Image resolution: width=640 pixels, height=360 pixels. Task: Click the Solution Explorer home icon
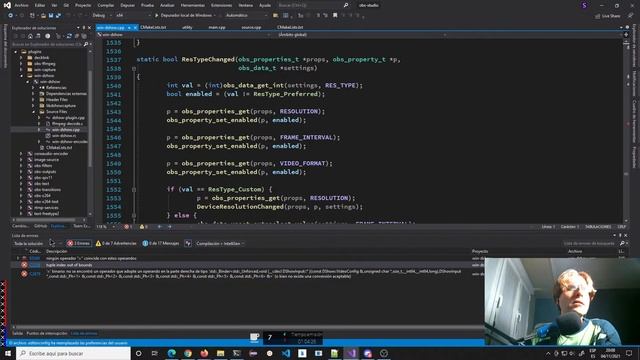(x=30, y=36)
